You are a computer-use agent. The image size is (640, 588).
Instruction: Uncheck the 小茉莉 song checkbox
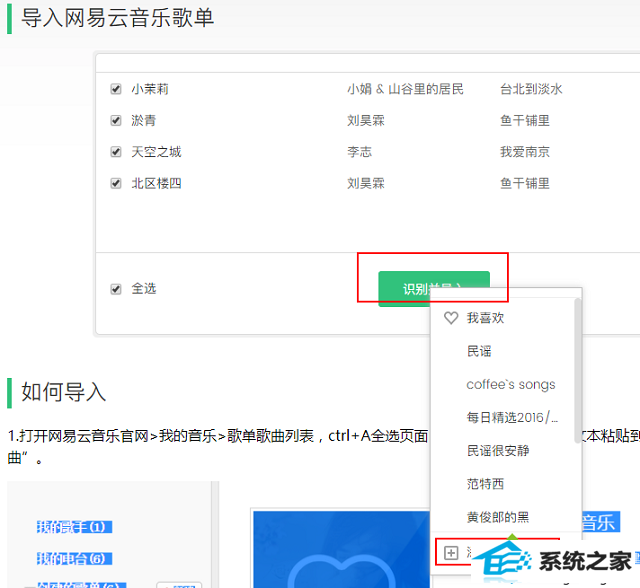116,89
